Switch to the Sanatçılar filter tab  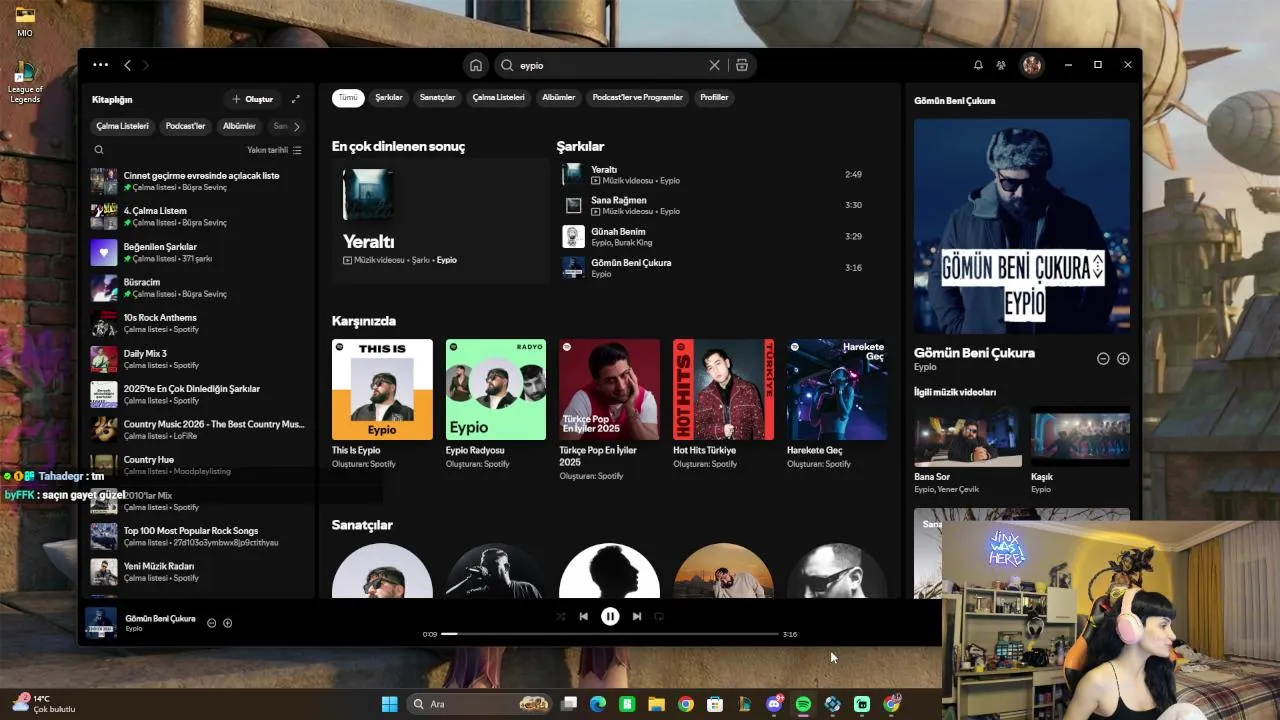(437, 97)
